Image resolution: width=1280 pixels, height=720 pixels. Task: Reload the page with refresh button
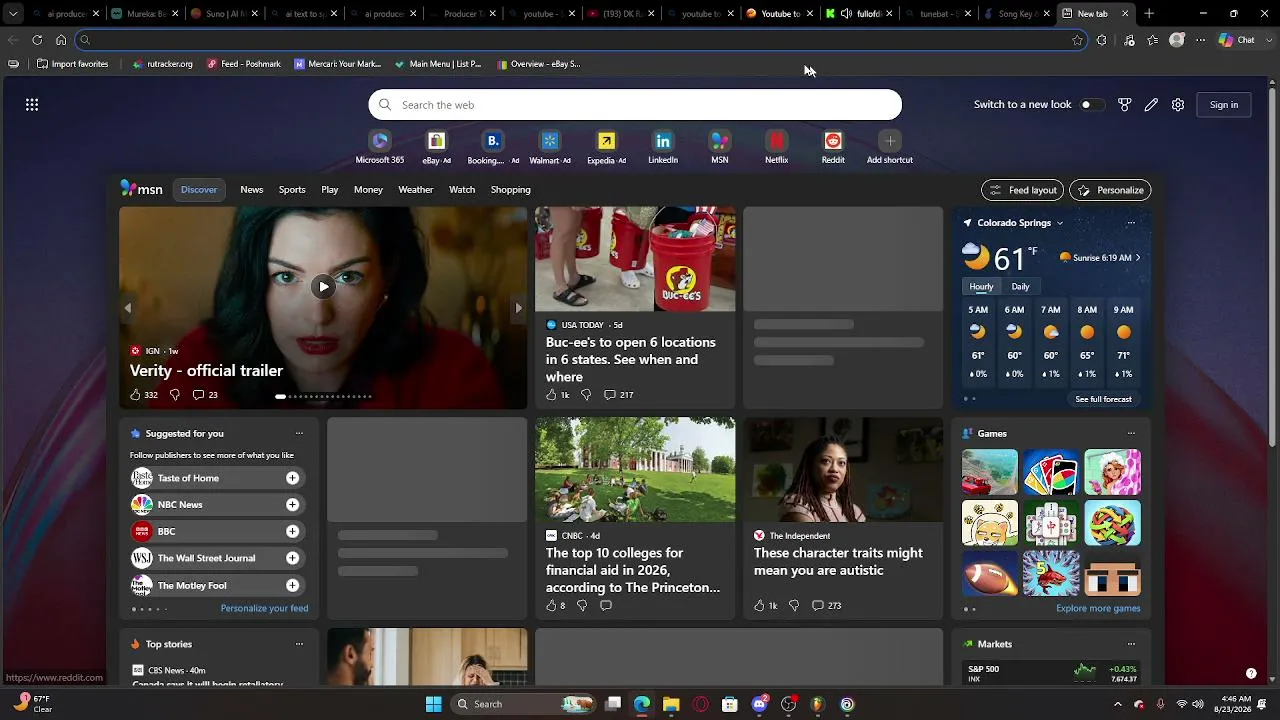(x=37, y=40)
